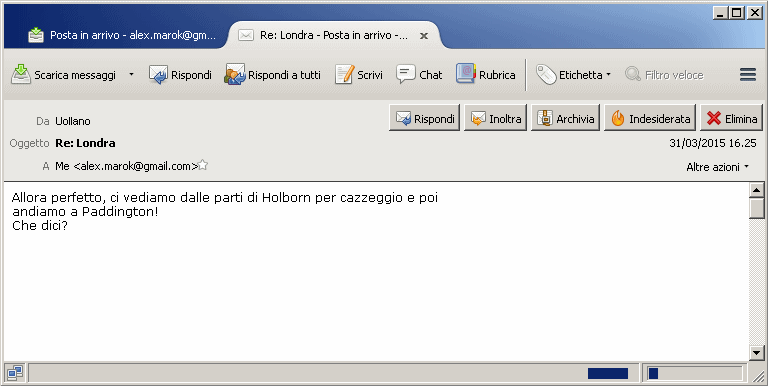Click the status bar progress meter
Viewport: 768px width, 386px height.
[695, 374]
